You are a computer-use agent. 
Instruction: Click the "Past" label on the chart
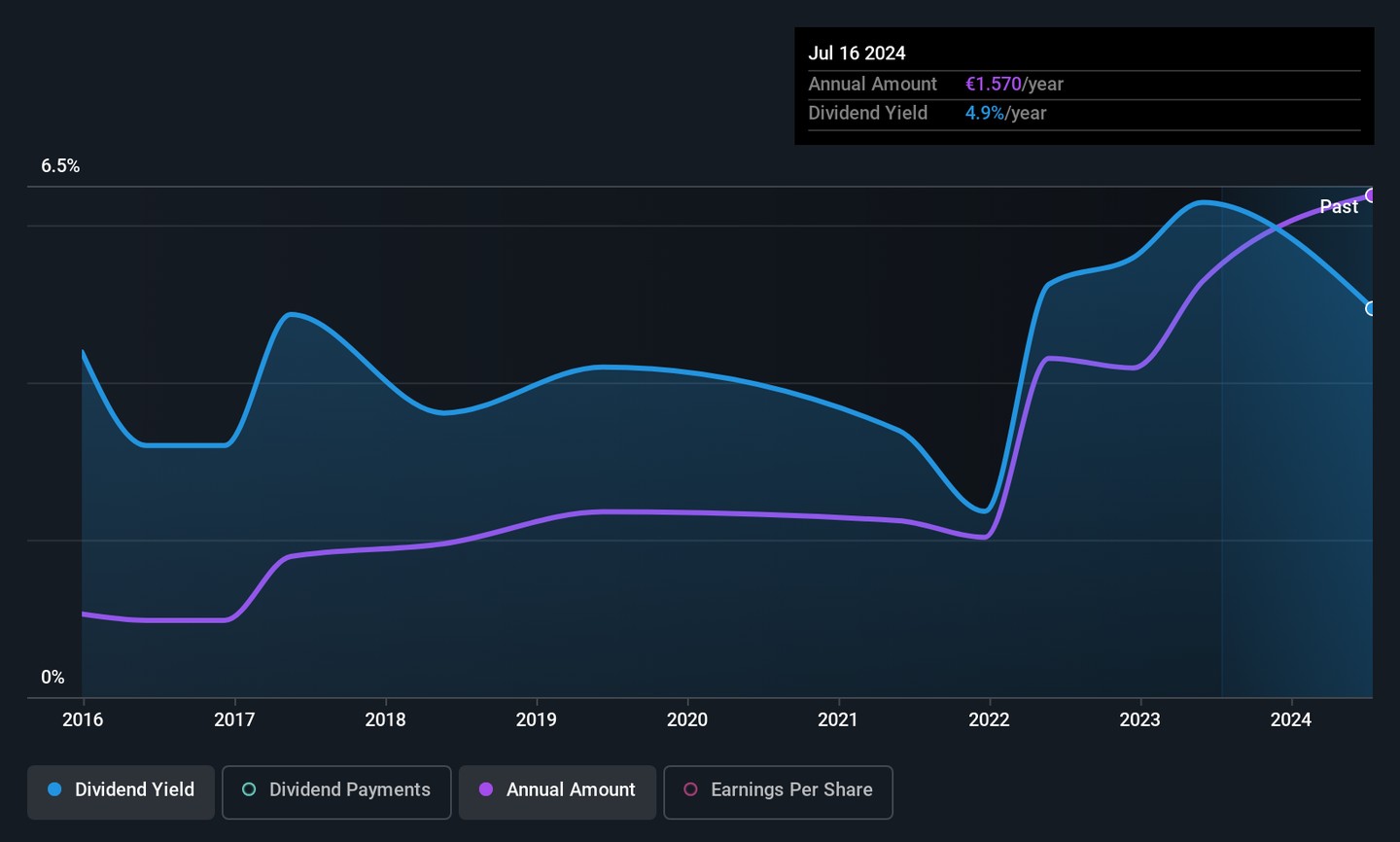click(1338, 207)
